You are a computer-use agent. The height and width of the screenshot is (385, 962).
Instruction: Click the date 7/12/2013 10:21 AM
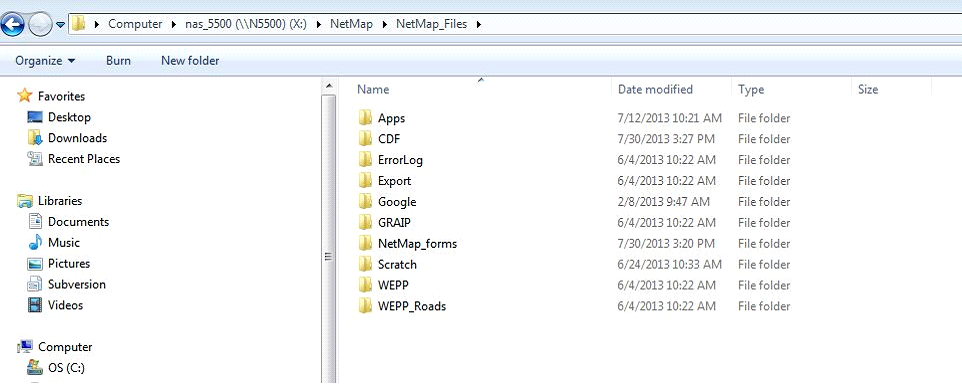669,118
